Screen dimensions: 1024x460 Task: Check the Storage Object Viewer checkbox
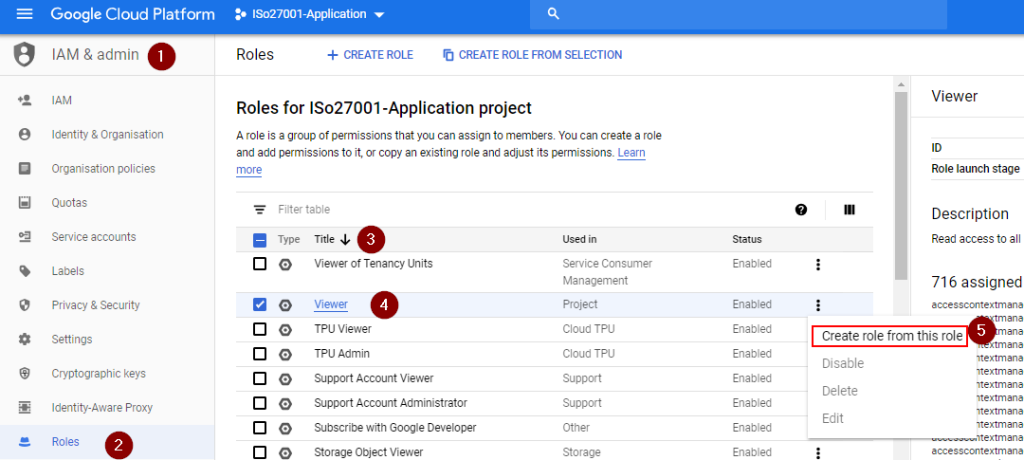point(260,452)
